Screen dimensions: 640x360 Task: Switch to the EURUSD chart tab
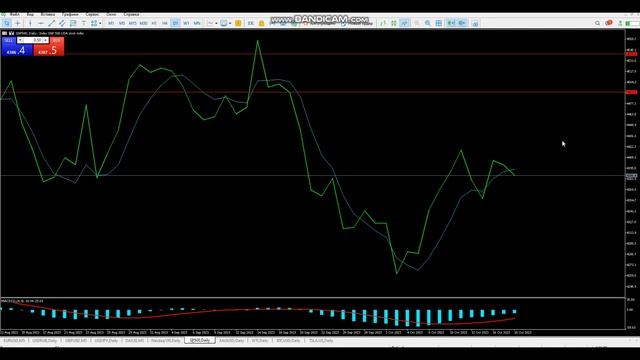coord(14,340)
